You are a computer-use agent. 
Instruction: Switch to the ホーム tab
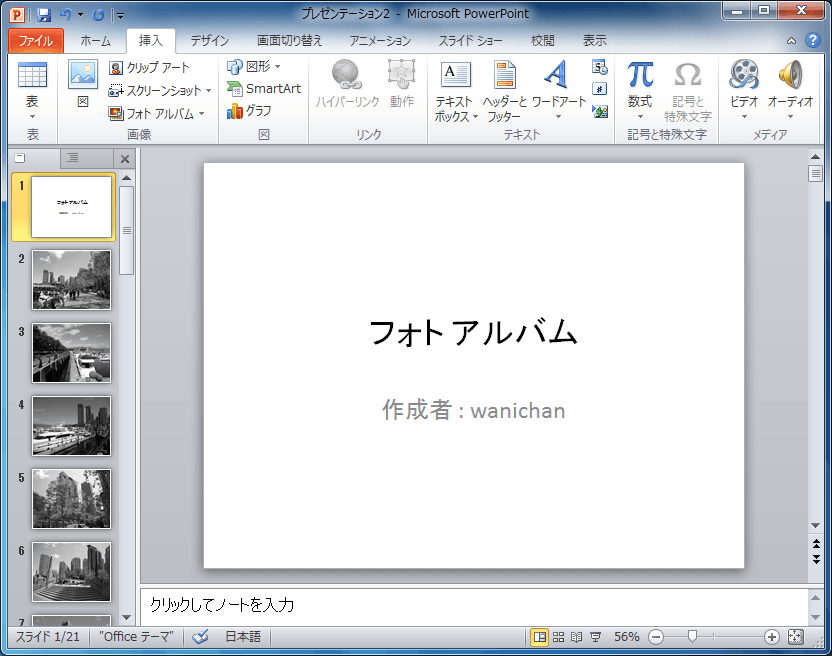point(96,41)
